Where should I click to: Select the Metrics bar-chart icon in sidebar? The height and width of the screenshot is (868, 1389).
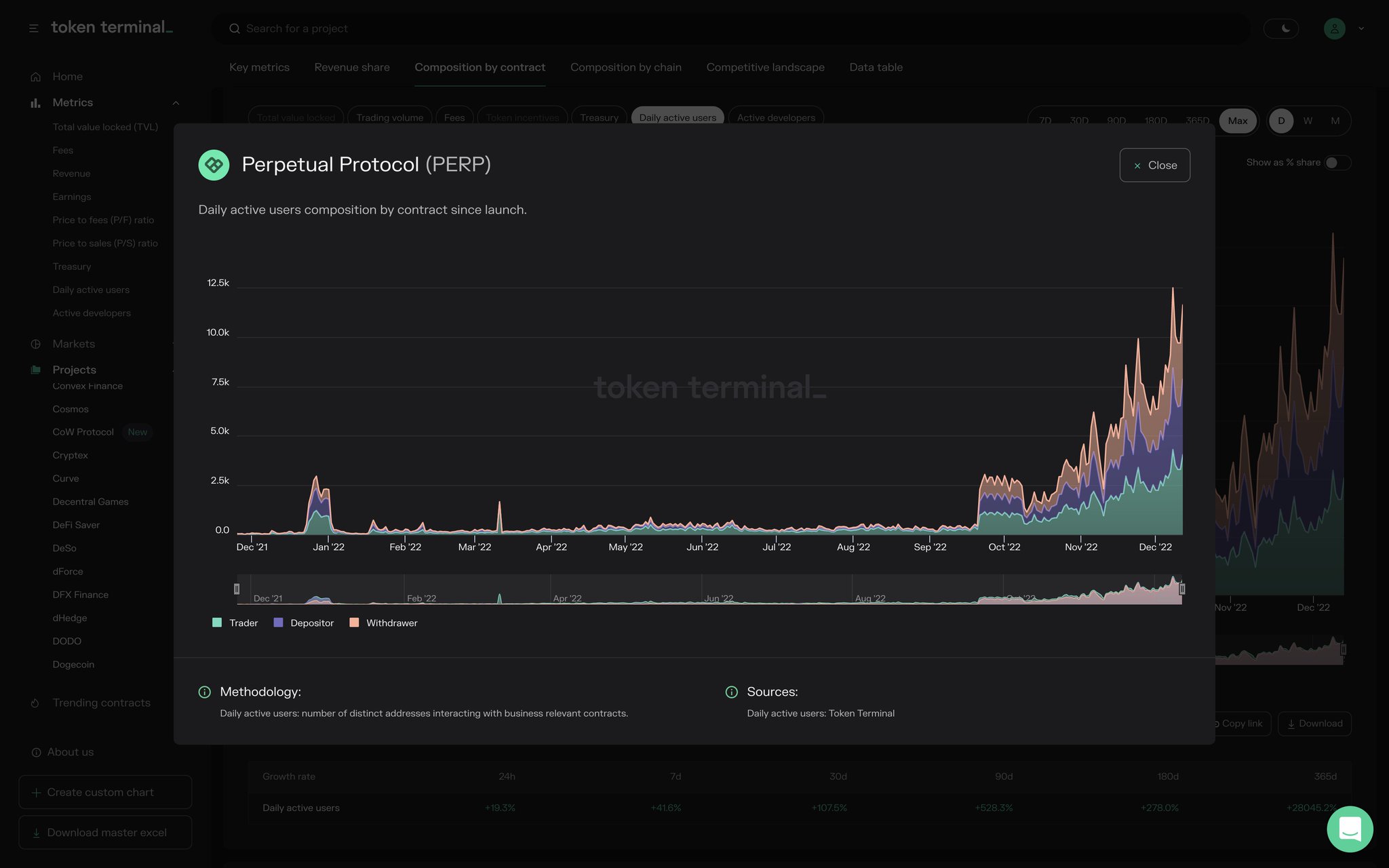pyautogui.click(x=35, y=102)
